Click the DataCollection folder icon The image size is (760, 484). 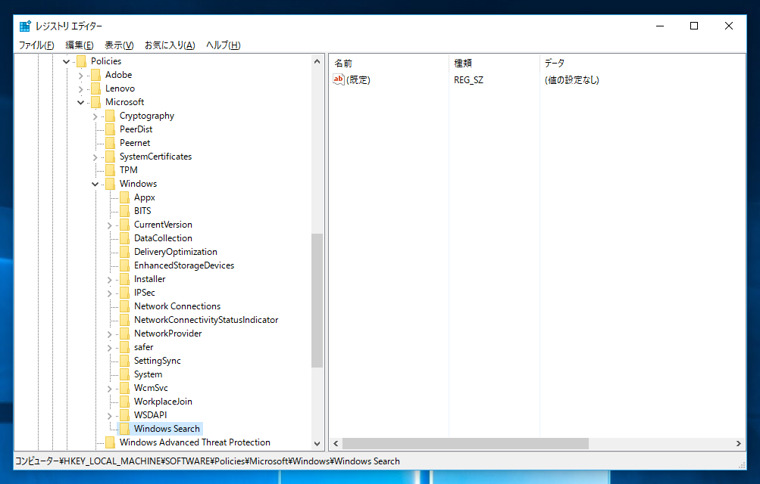(125, 238)
